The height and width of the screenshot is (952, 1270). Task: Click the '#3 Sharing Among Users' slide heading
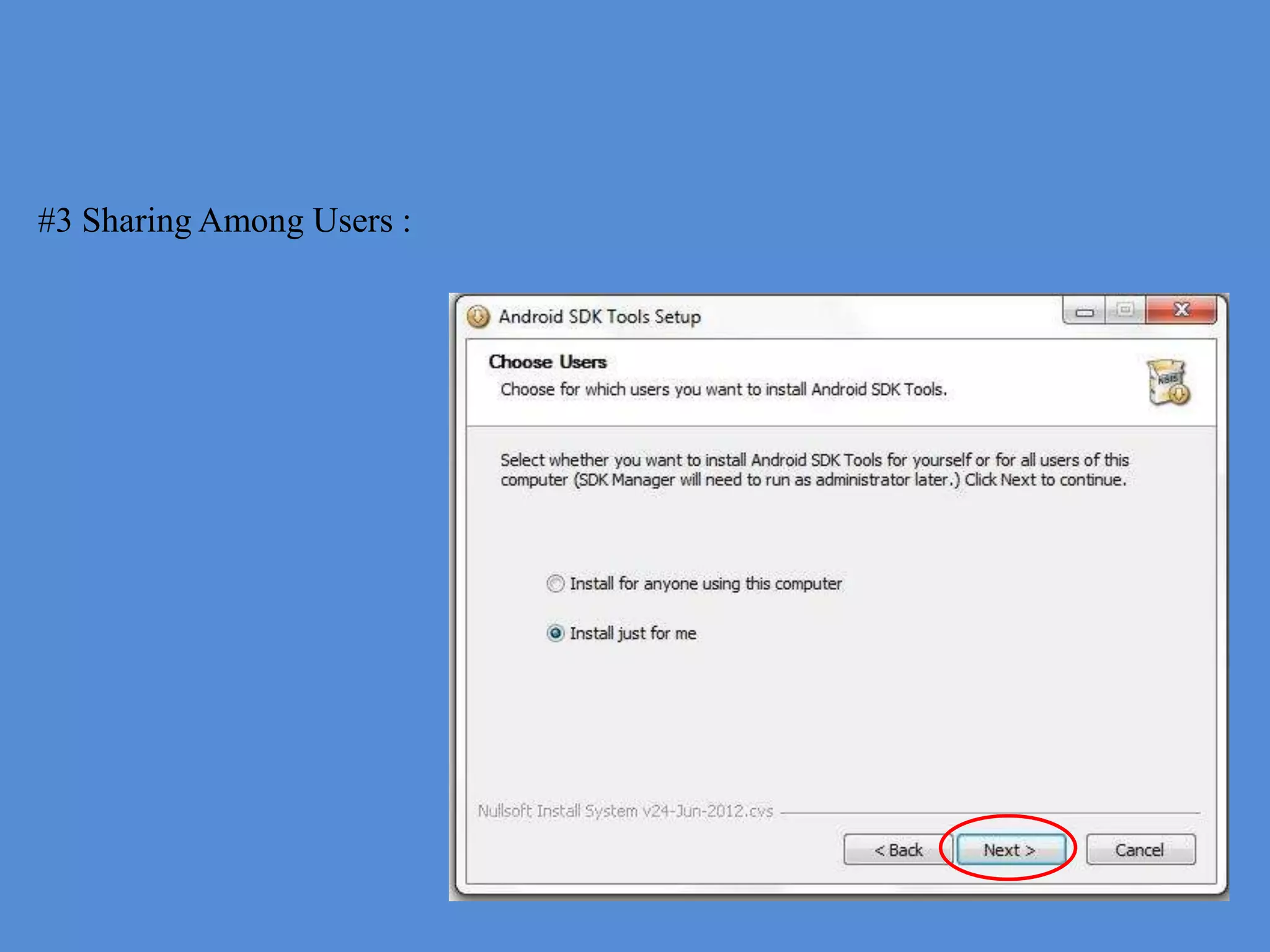click(224, 221)
